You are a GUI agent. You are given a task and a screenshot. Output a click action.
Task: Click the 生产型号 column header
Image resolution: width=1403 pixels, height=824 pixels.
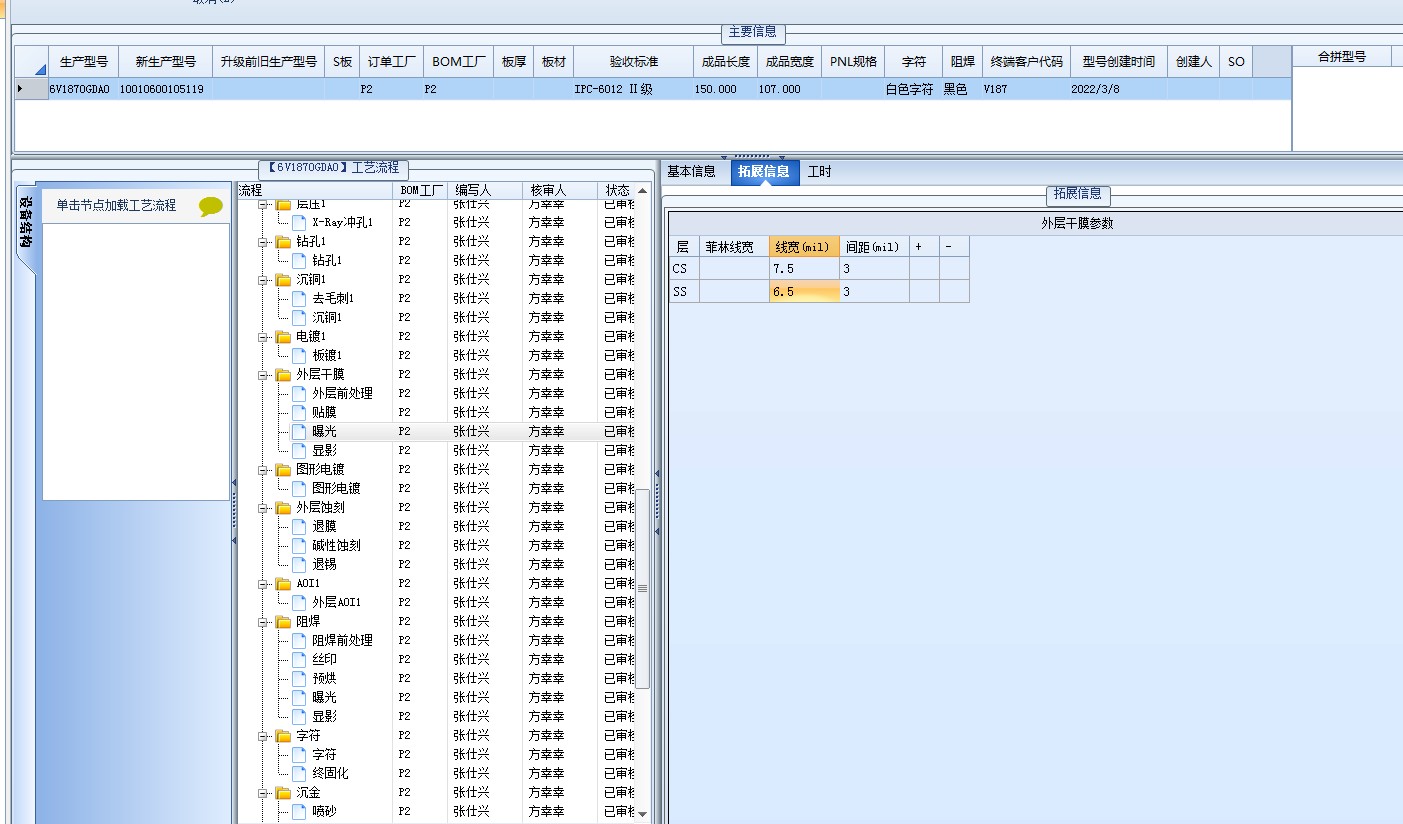coord(84,62)
